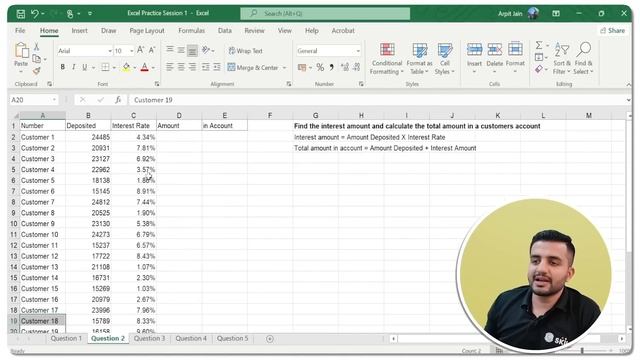Open the File menu
The width and height of the screenshot is (640, 360).
pos(20,31)
